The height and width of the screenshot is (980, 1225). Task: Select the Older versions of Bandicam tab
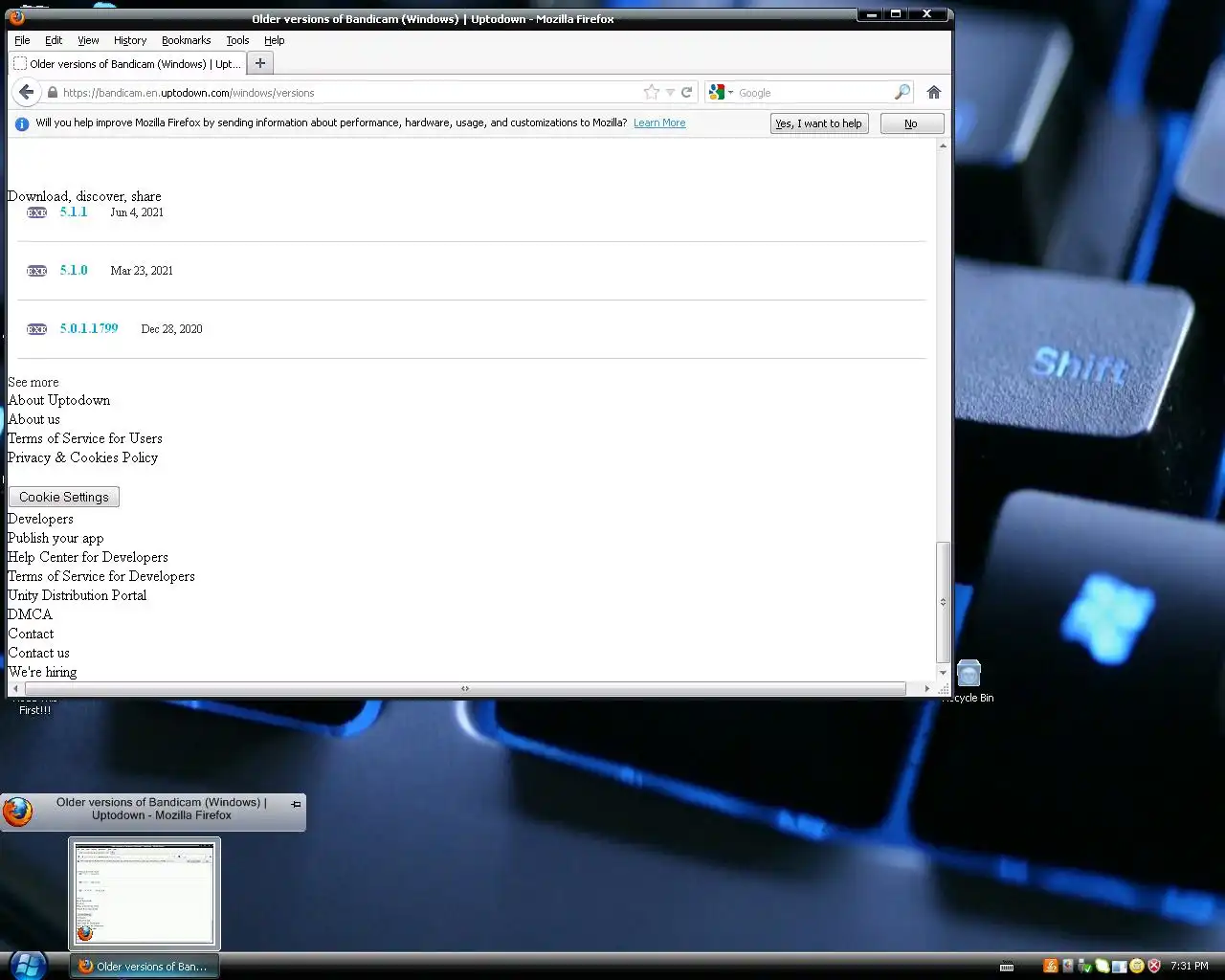coord(127,63)
